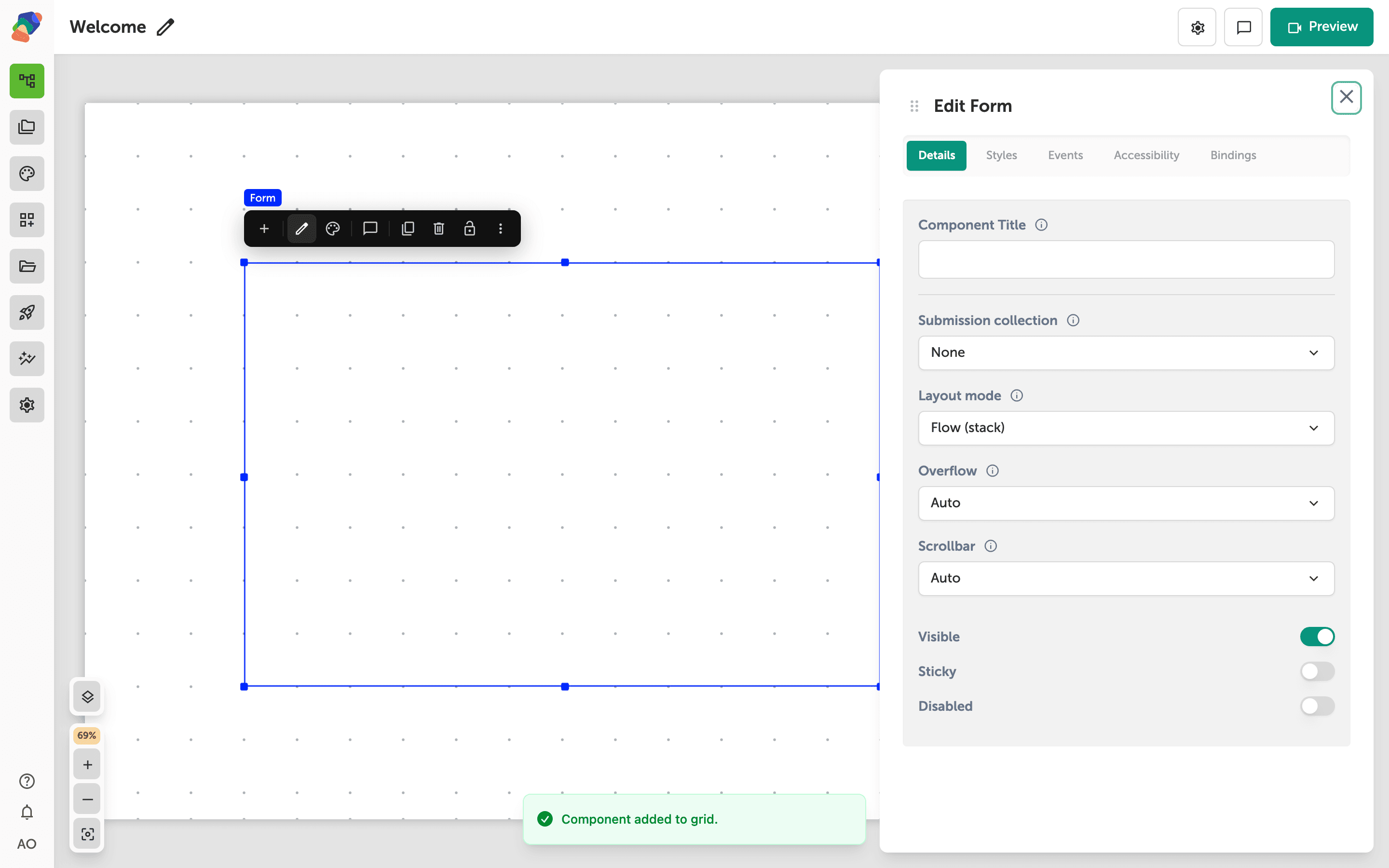Open the files folder sidebar icon
1389x868 pixels.
[27, 266]
